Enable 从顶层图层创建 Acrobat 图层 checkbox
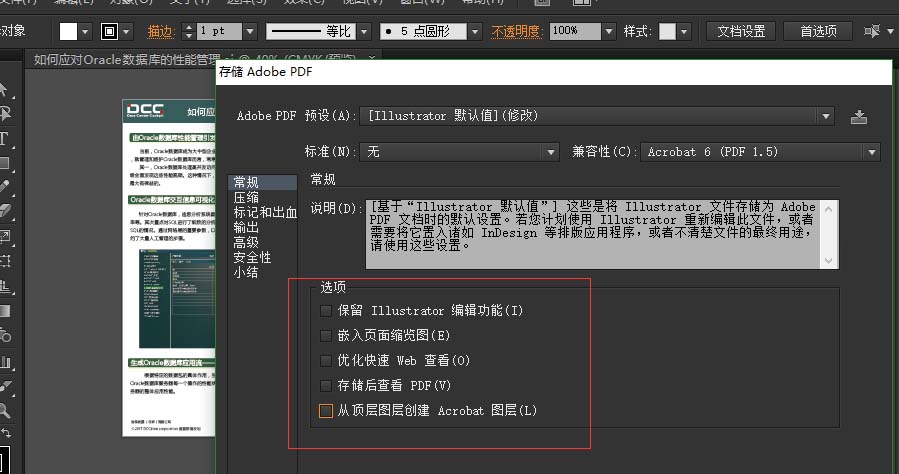This screenshot has height=474, width=899. [326, 411]
